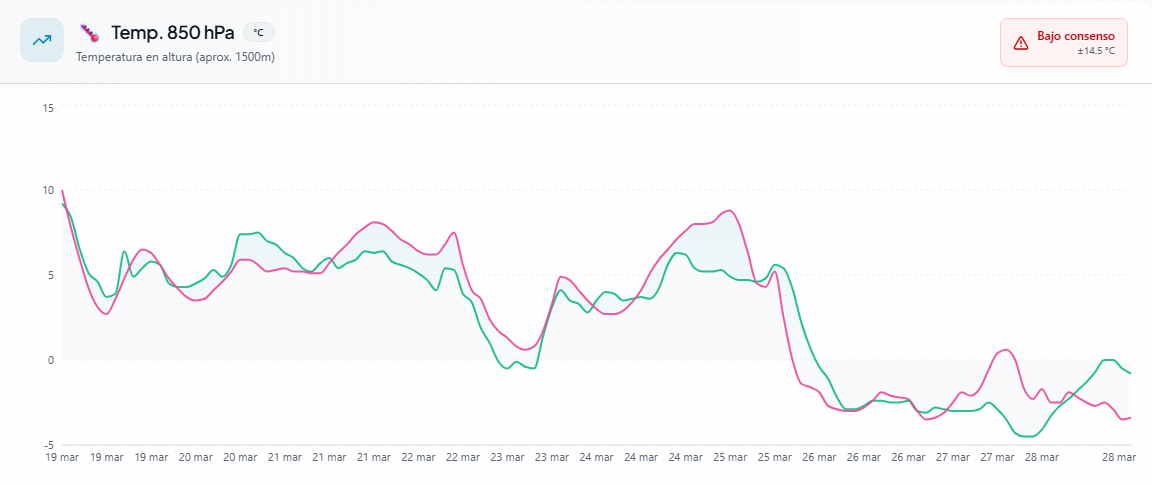The image size is (1152, 484).
Task: Click the thermometer emoji icon
Action: tap(90, 33)
